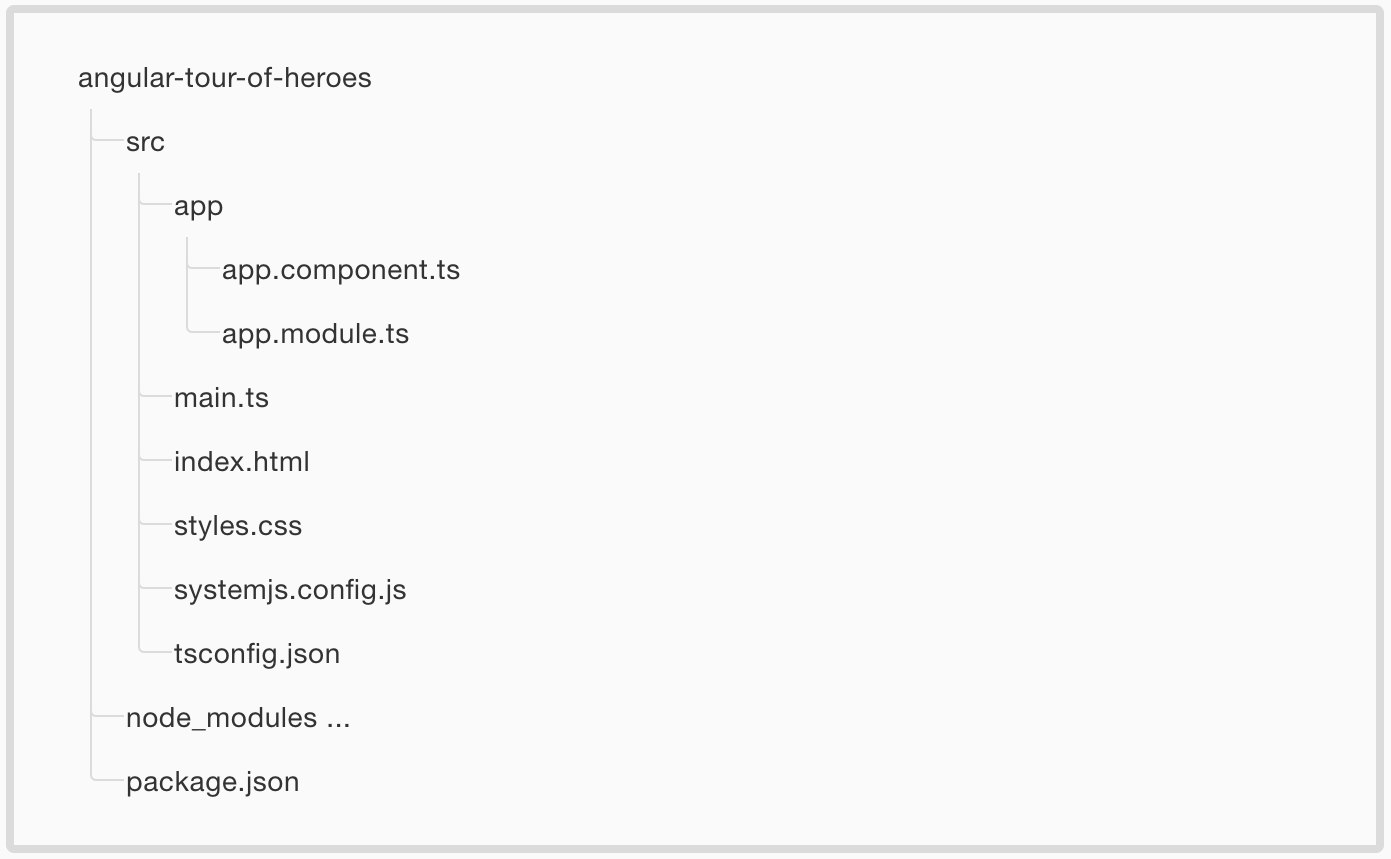This screenshot has height=859, width=1391.
Task: Select app.module.ts in the tree
Action: (316, 334)
